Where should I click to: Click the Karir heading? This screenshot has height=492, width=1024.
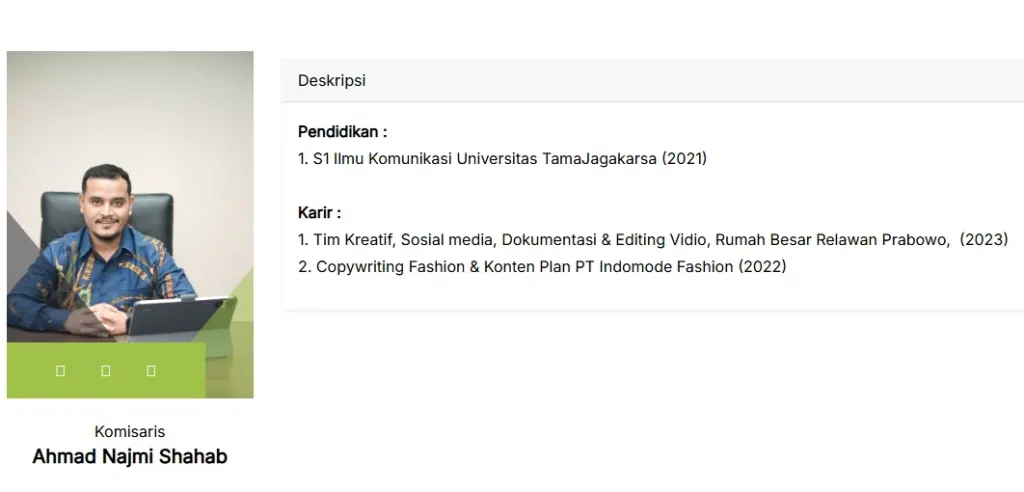click(320, 213)
